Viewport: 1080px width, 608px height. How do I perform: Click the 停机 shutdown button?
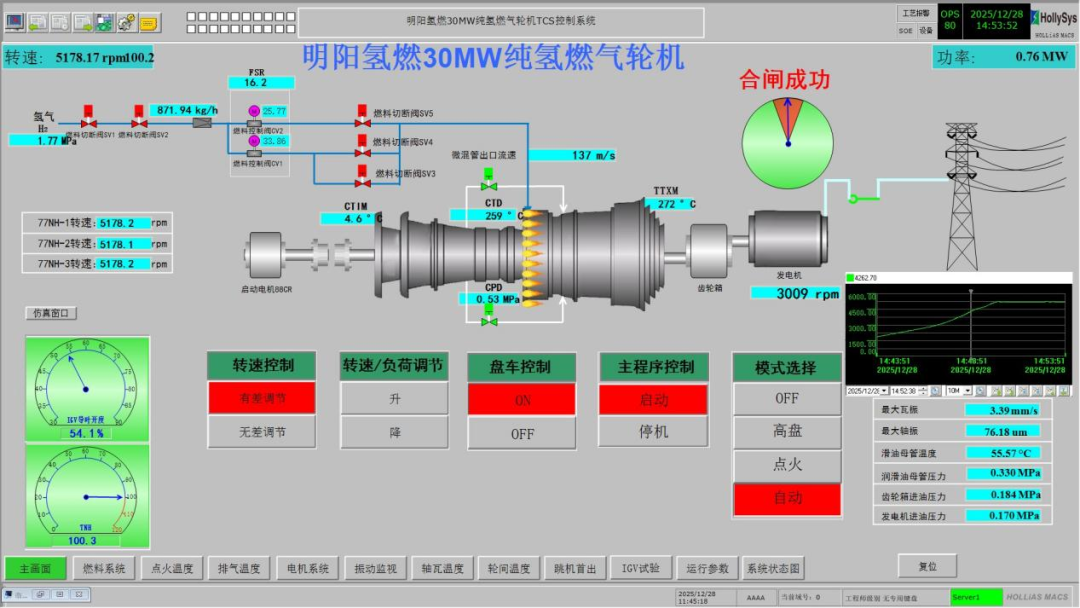pyautogui.click(x=653, y=432)
